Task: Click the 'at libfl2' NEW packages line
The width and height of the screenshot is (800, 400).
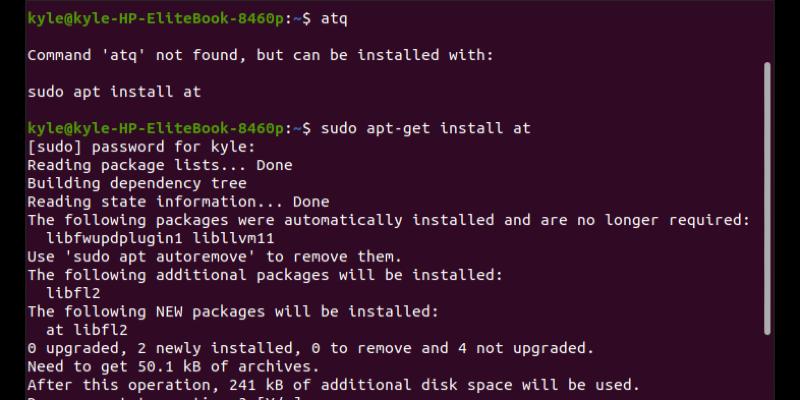Action: 87,330
